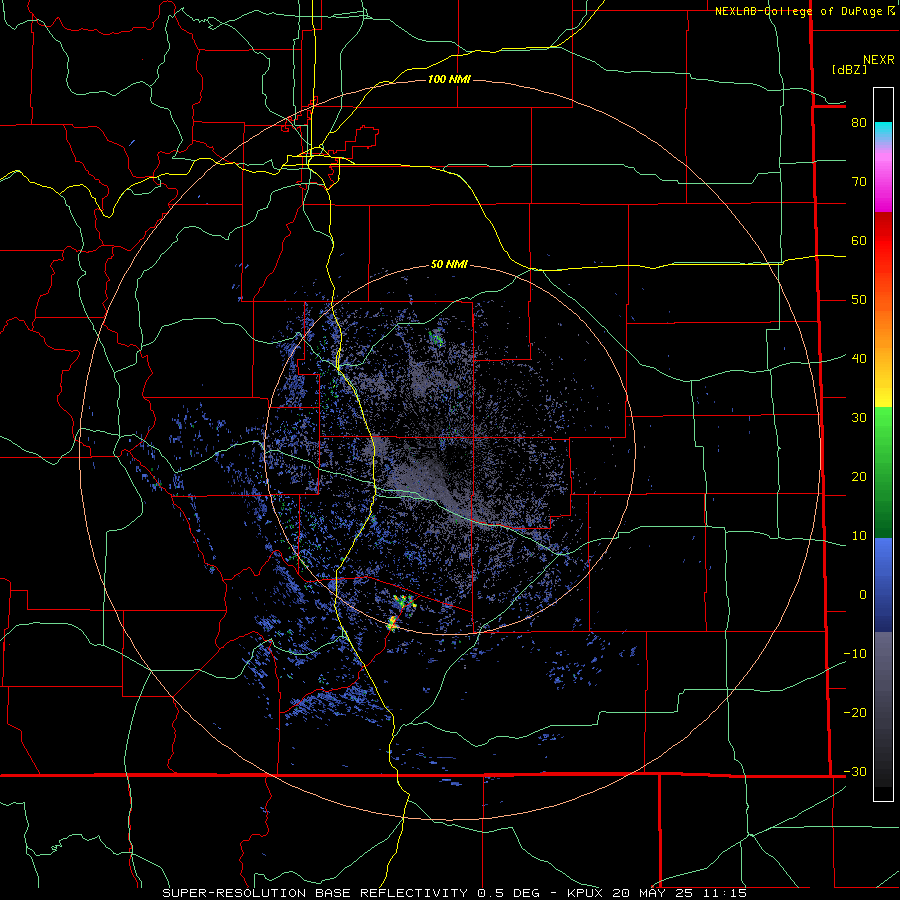Click the -30 value on the dBZ scale
Viewport: 900px width, 900px height.
(855, 772)
